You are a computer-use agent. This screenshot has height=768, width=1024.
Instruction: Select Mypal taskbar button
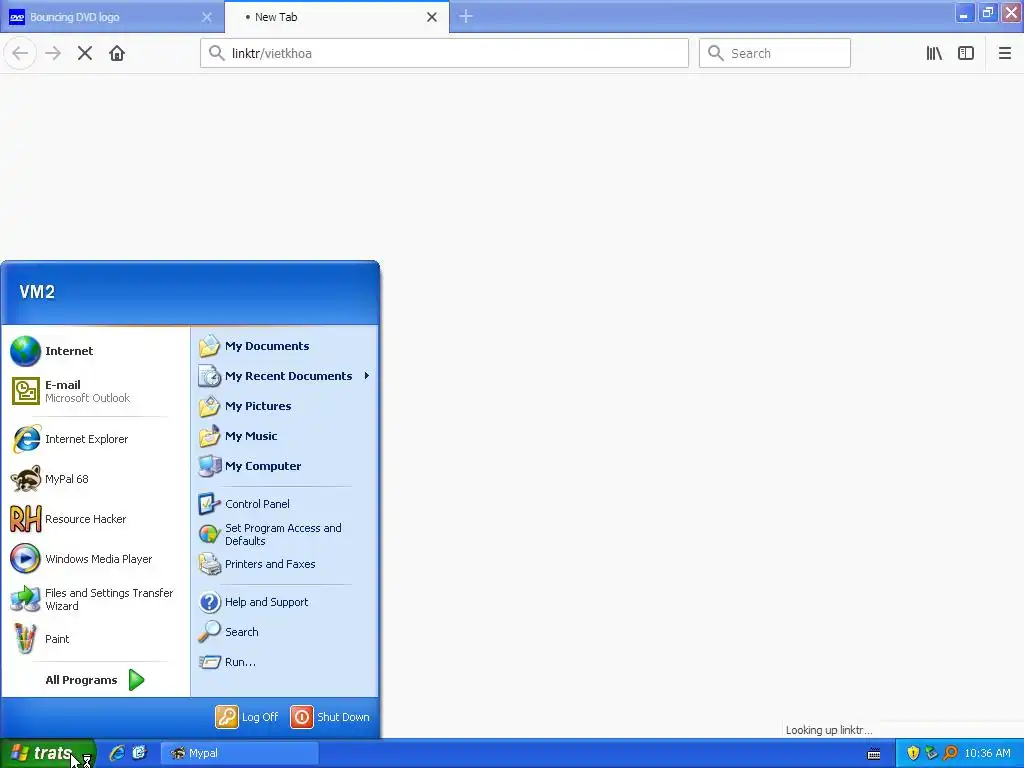tap(239, 753)
